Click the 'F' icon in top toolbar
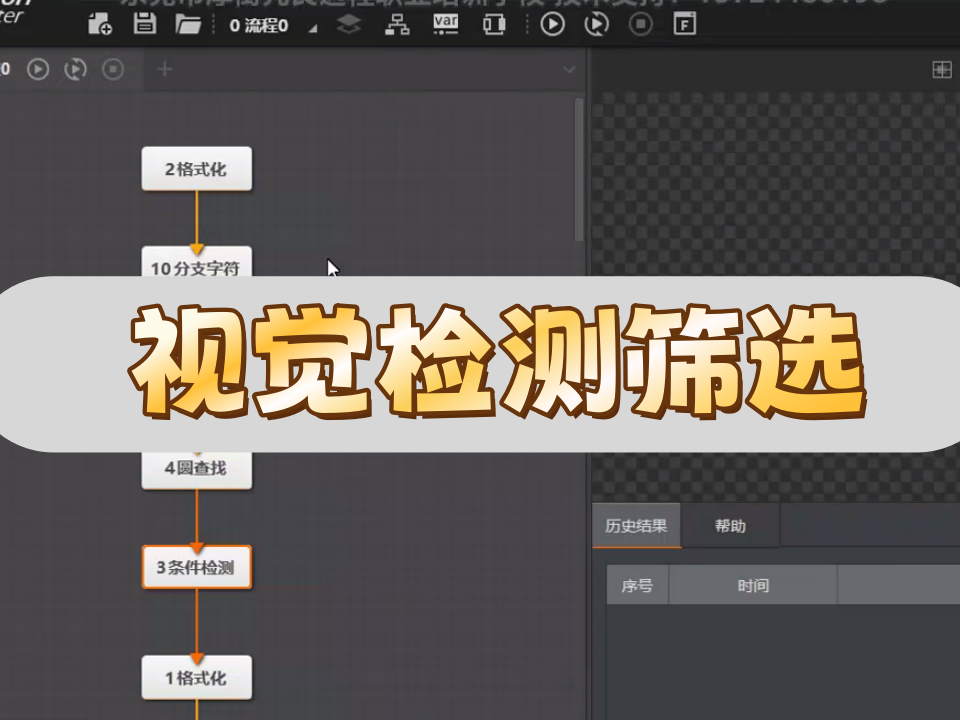 pos(685,25)
